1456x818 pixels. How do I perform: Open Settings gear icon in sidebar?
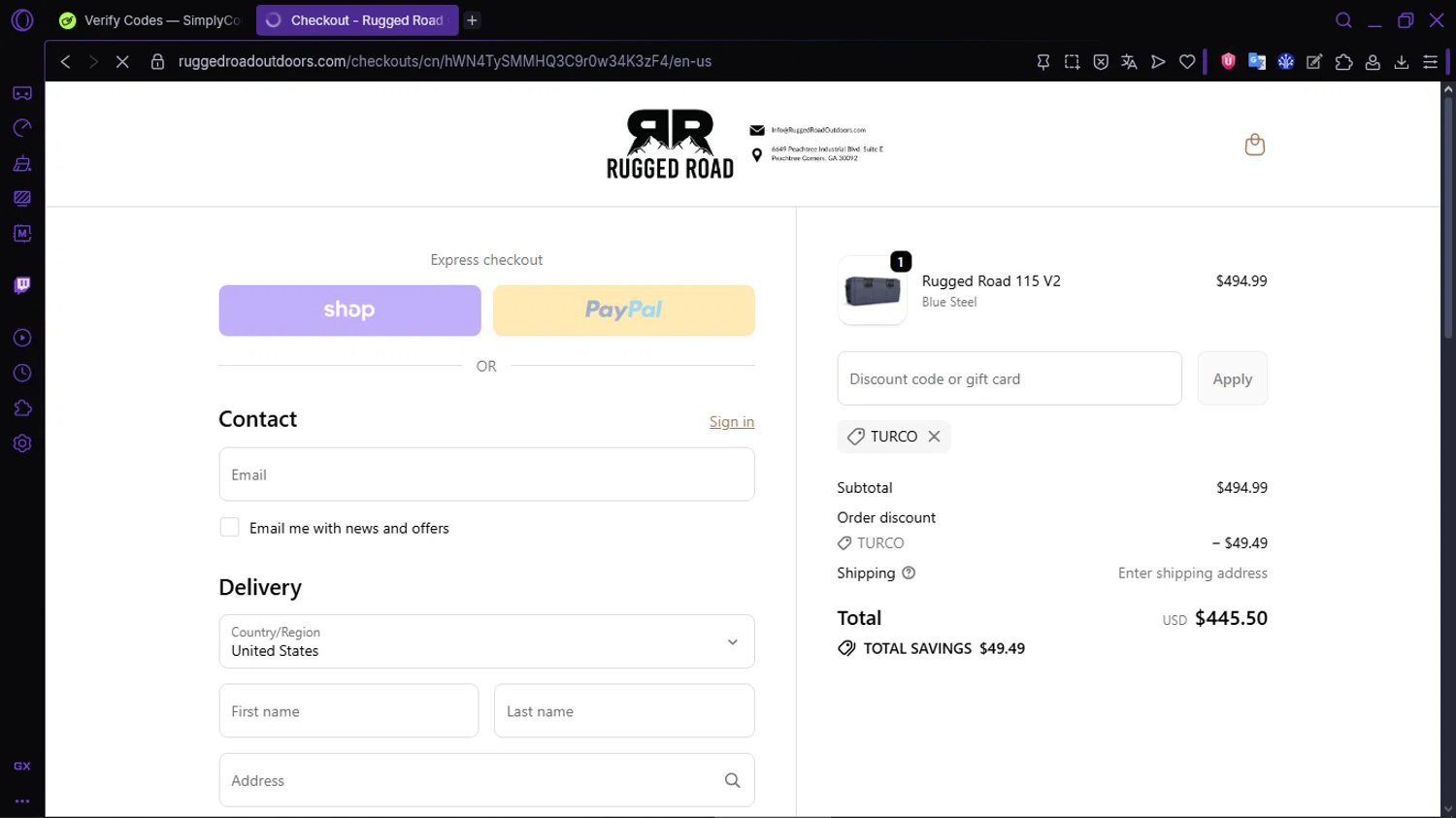(x=22, y=443)
